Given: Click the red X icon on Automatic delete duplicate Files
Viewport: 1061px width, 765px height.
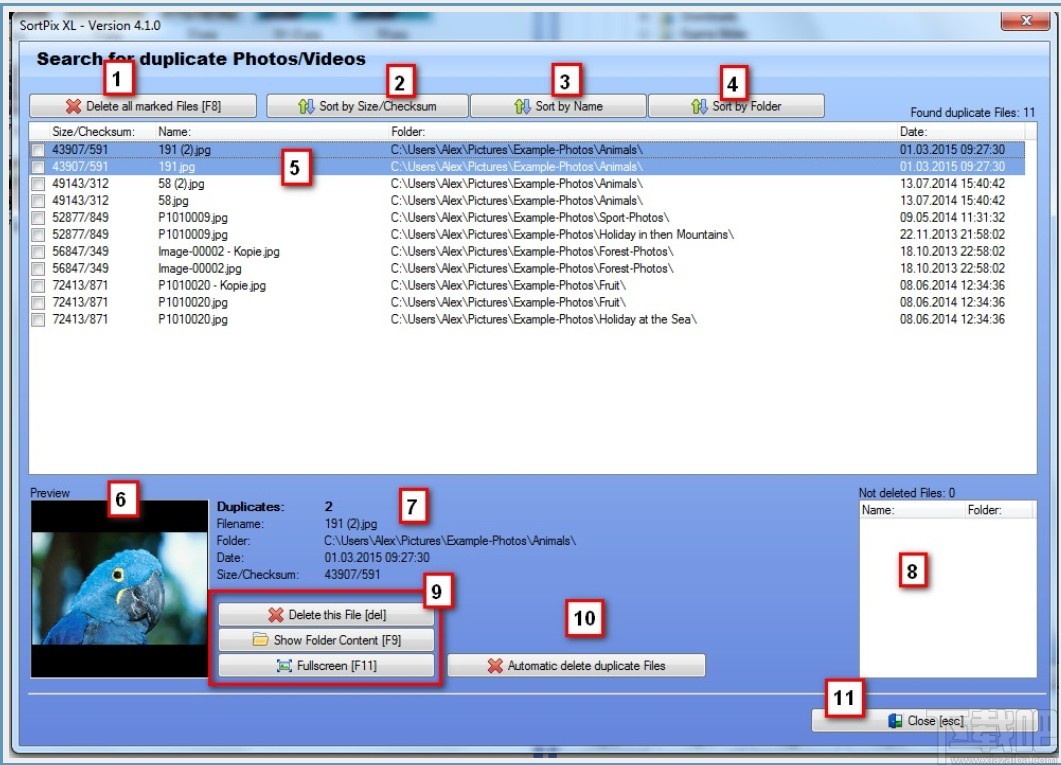Looking at the screenshot, I should 495,666.
